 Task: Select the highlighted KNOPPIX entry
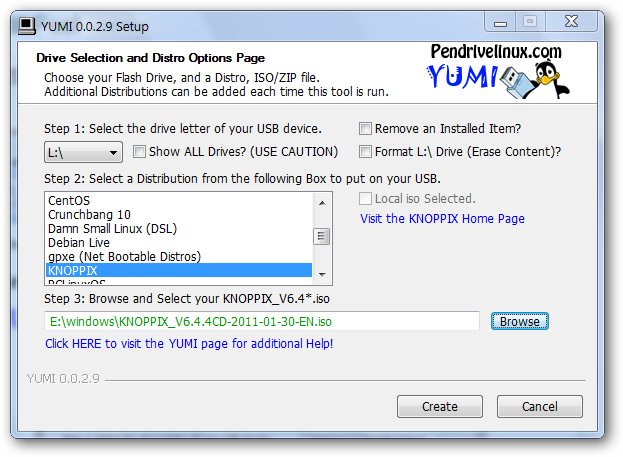(x=179, y=270)
